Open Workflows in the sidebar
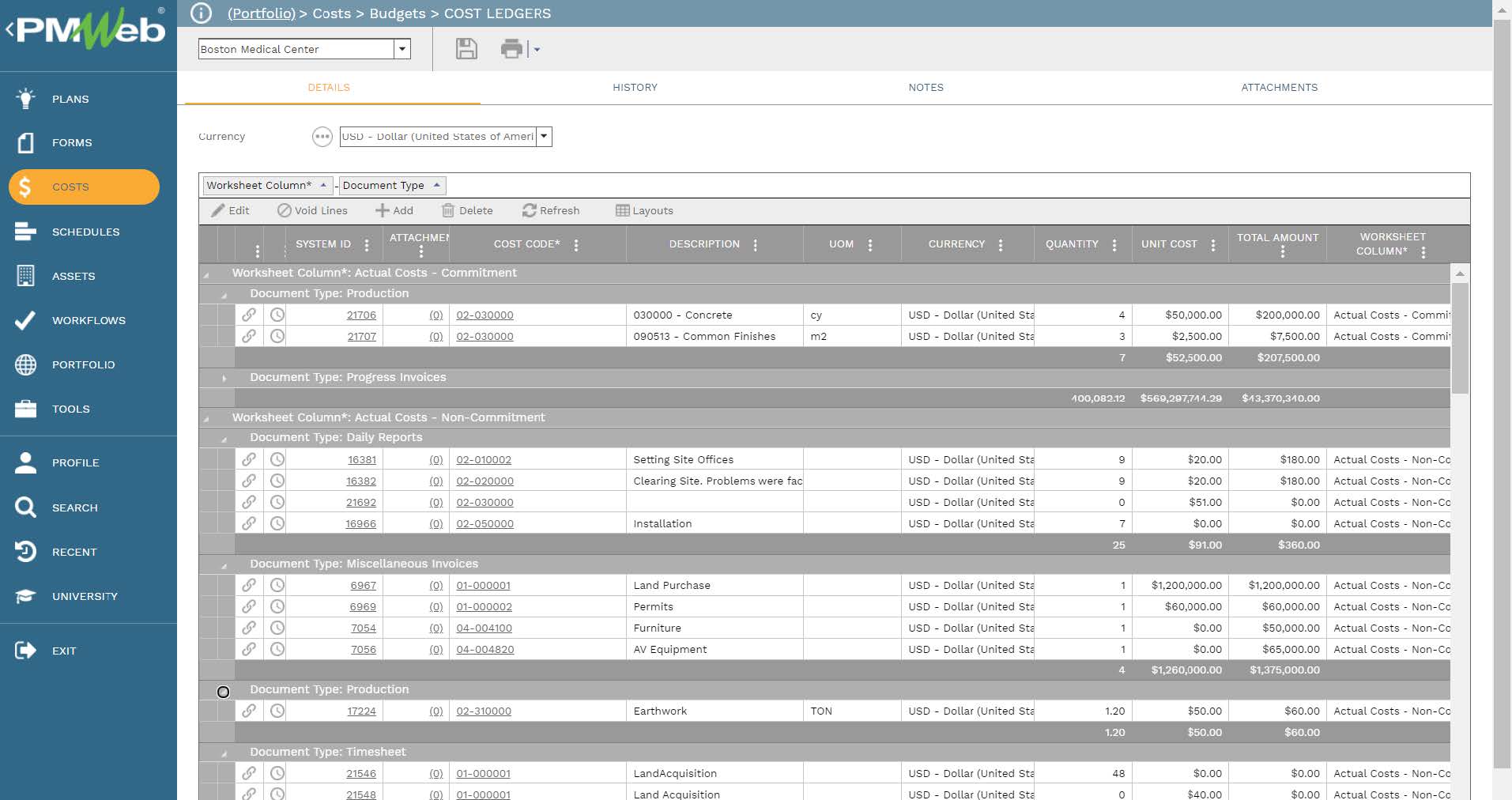Image resolution: width=1512 pixels, height=800 pixels. (89, 320)
